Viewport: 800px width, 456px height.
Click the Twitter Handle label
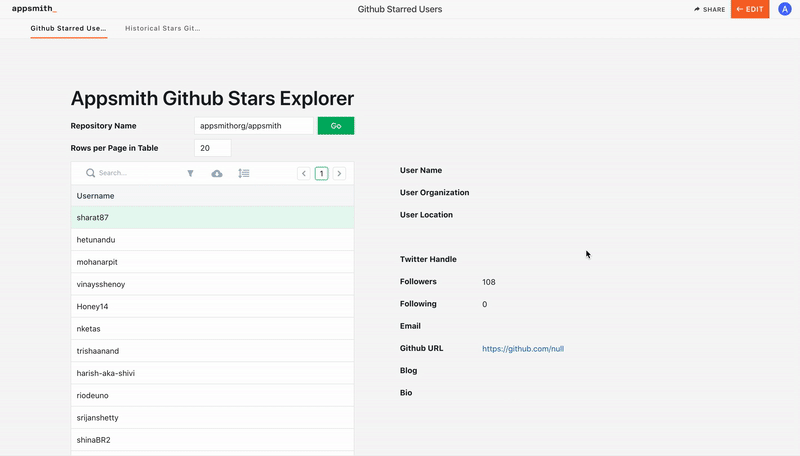pos(428,259)
